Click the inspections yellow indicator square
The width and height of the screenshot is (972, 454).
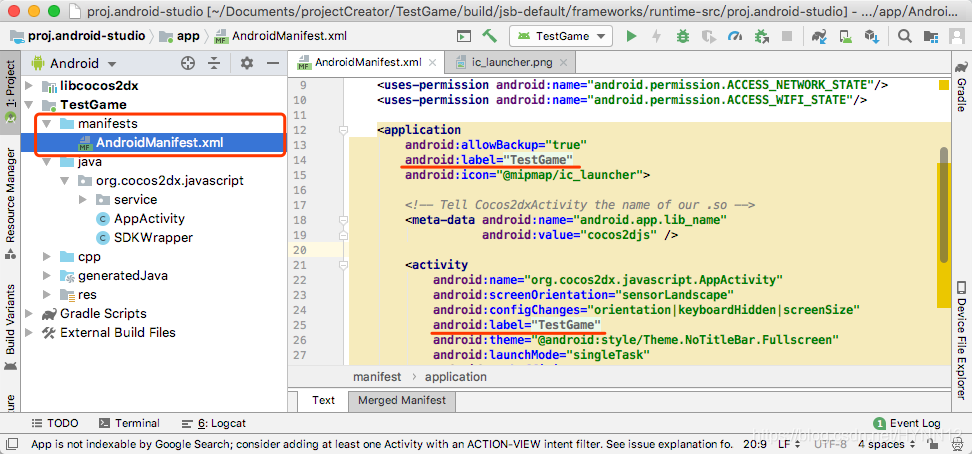(x=944, y=85)
